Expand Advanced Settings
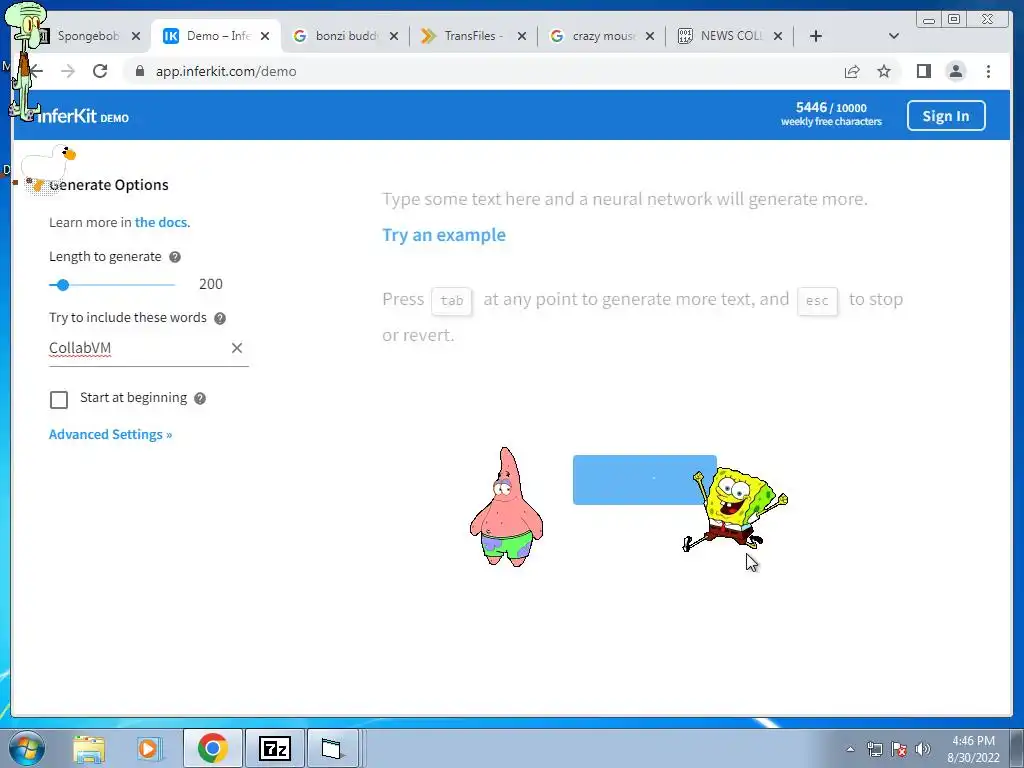This screenshot has width=1024, height=768. (x=110, y=434)
